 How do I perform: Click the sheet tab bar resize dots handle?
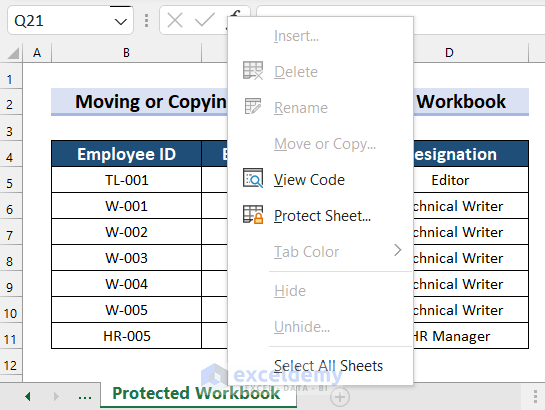point(535,396)
